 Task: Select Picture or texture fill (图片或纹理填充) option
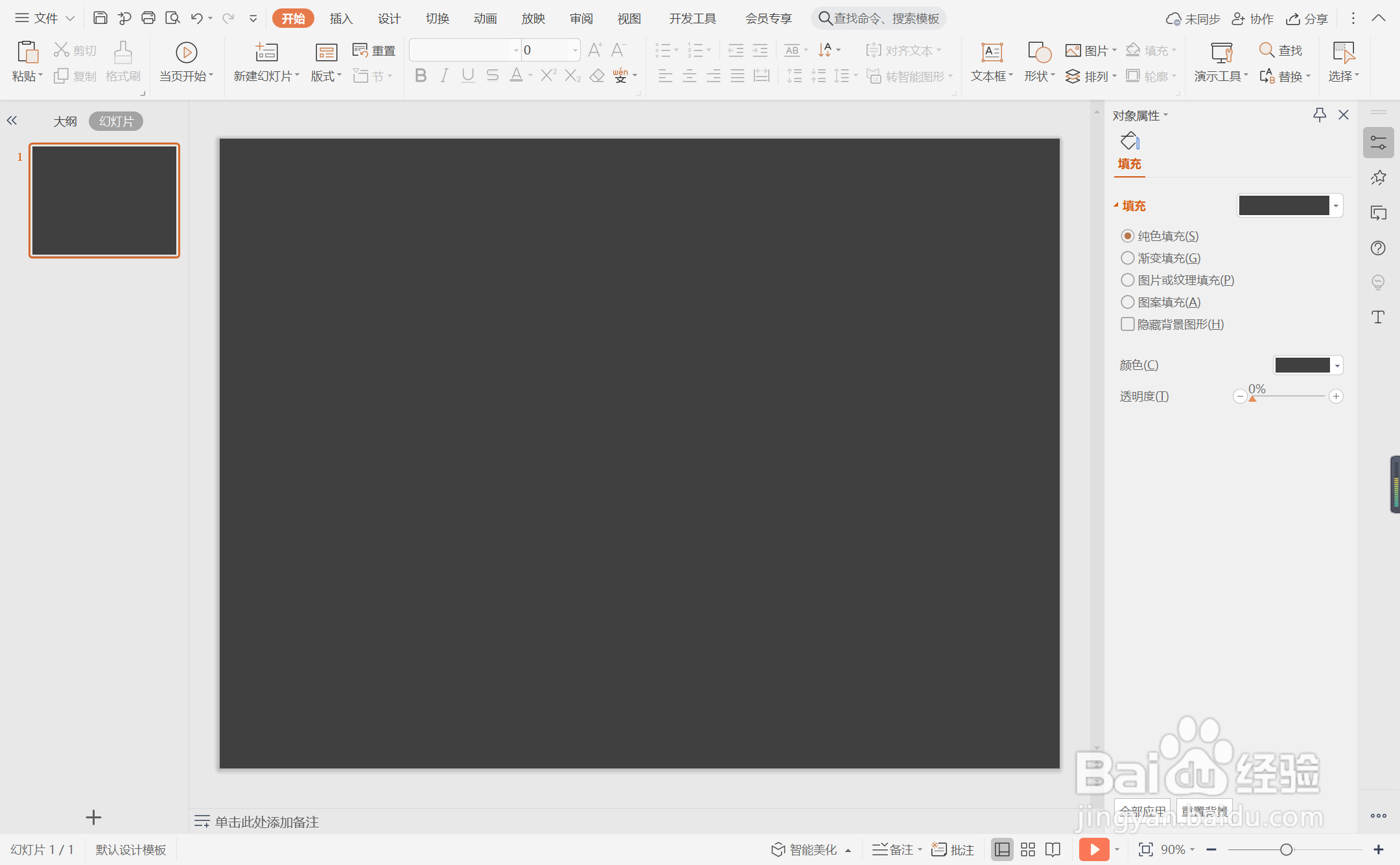(x=1128, y=280)
